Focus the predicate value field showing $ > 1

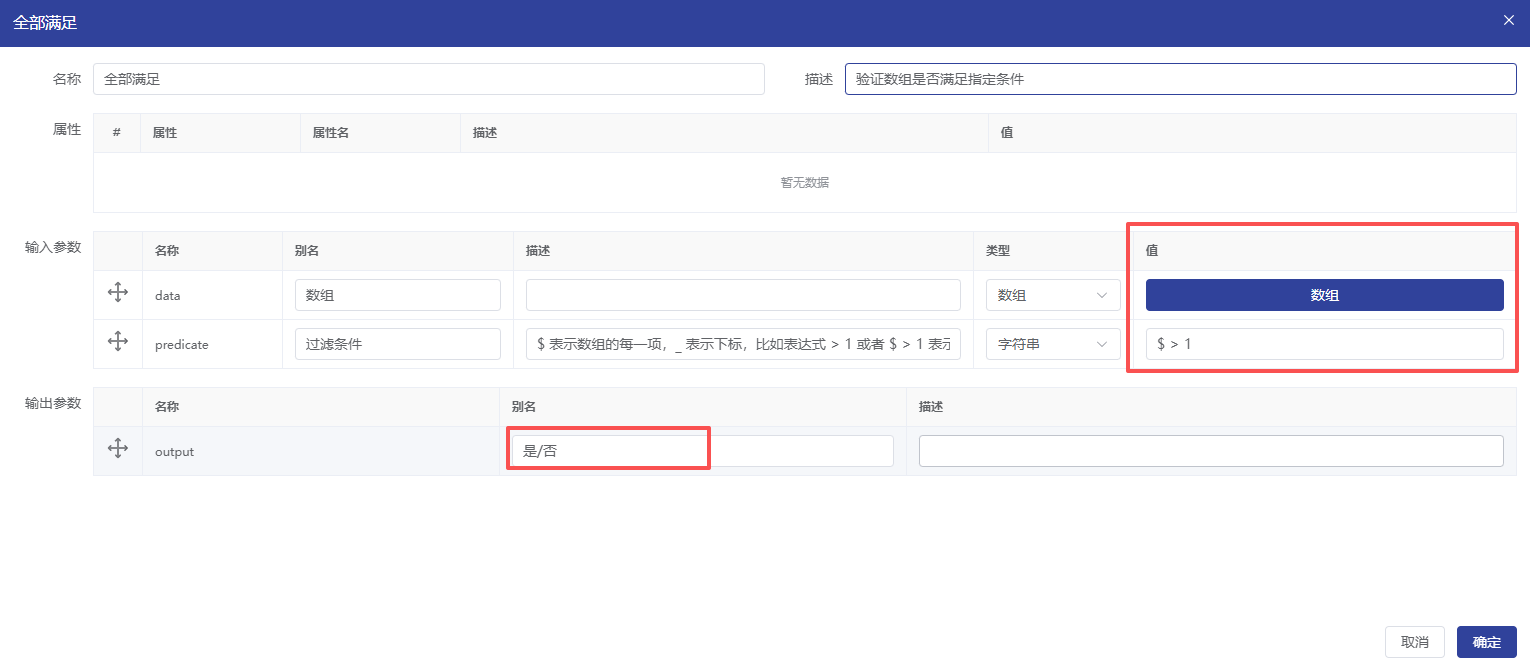[1324, 344]
